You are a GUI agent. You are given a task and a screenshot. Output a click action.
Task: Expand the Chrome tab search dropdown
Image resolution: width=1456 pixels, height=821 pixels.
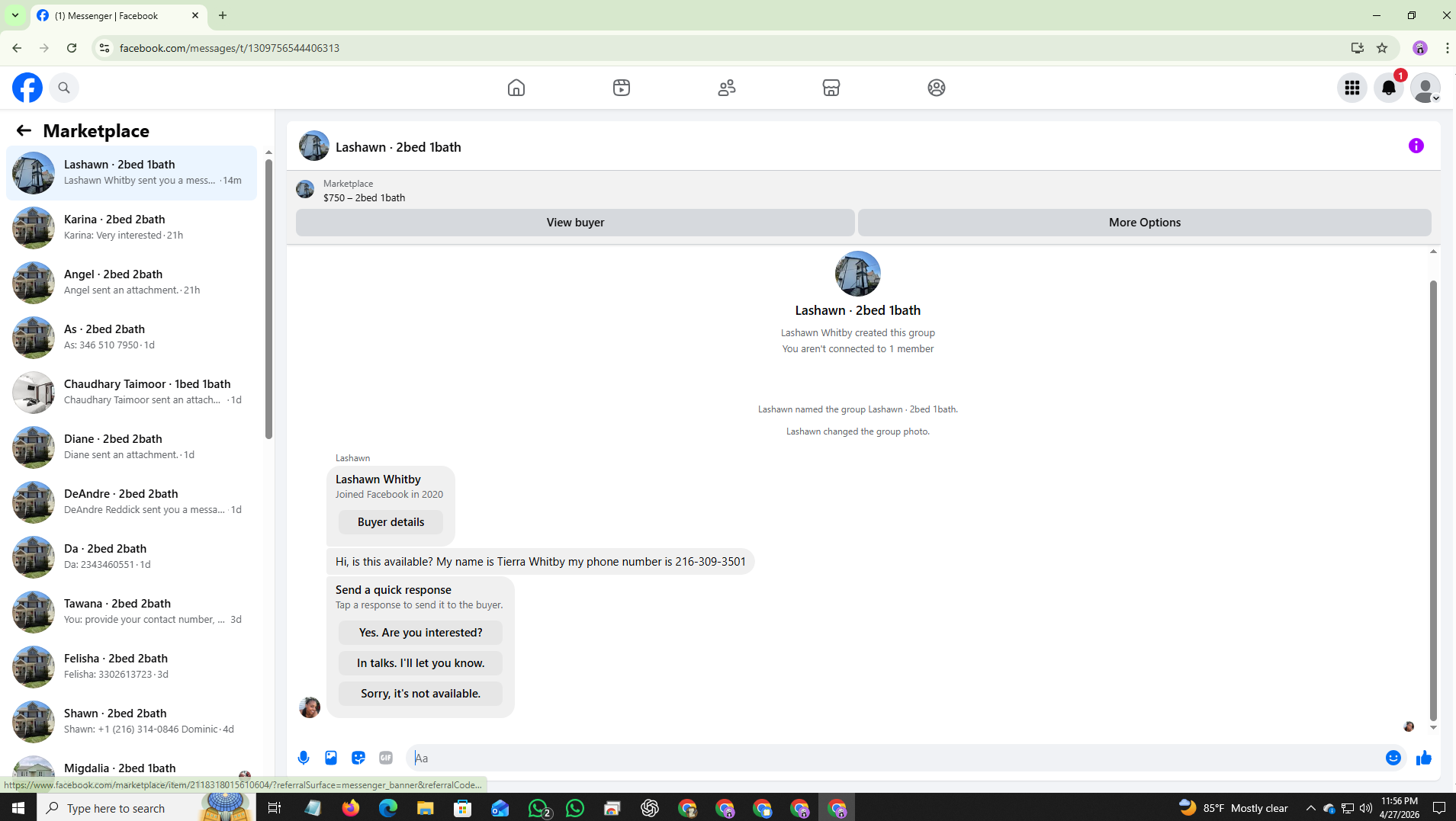tap(15, 15)
